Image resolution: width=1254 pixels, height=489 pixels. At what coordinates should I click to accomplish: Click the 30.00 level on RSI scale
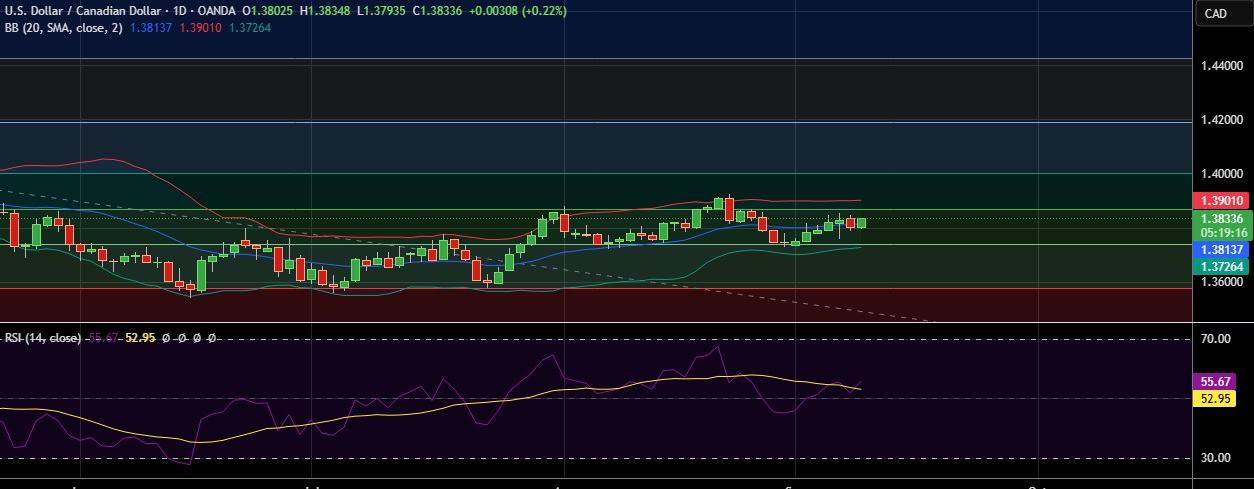(x=1215, y=458)
